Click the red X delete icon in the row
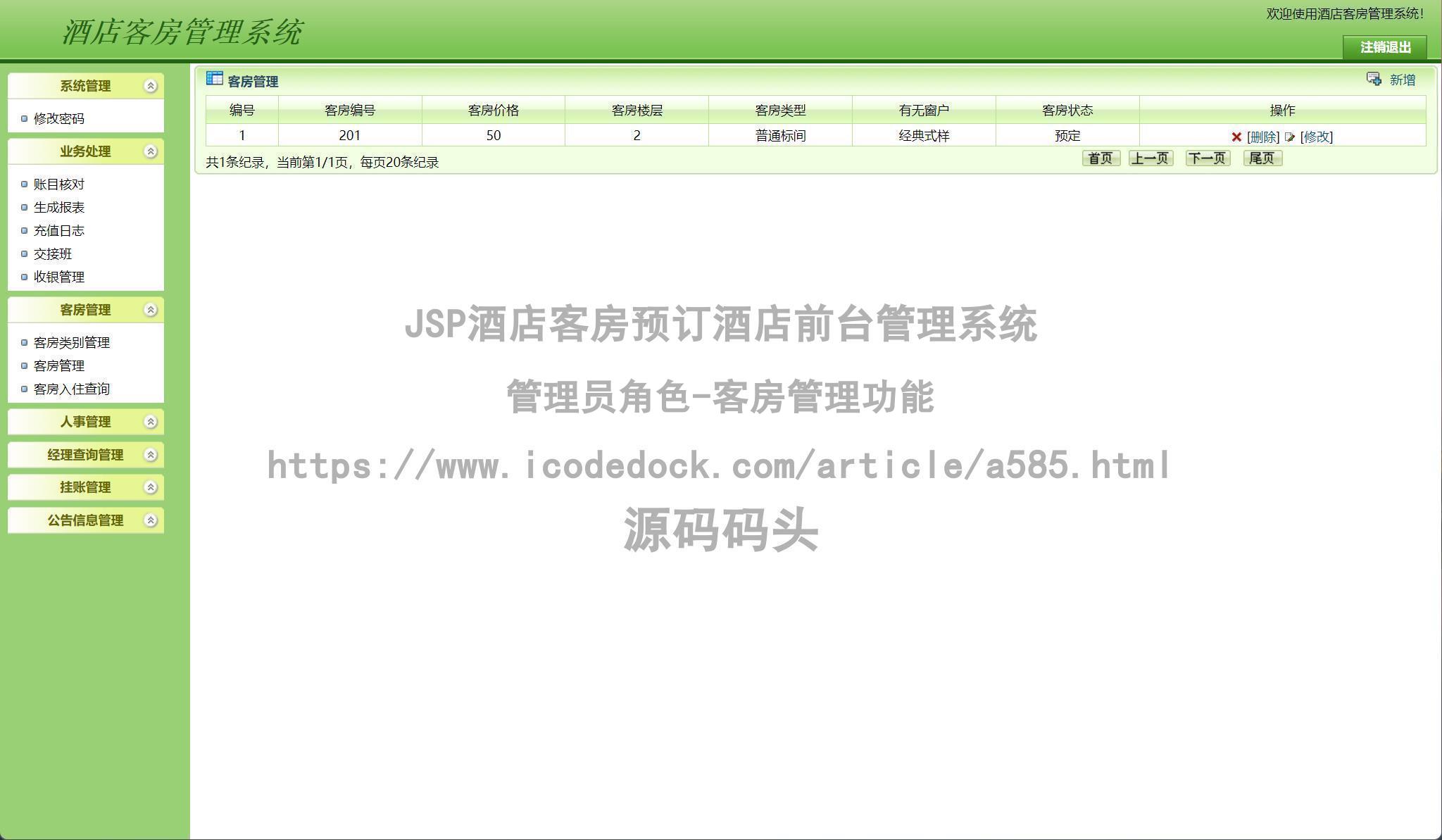The height and width of the screenshot is (840, 1442). [x=1236, y=136]
